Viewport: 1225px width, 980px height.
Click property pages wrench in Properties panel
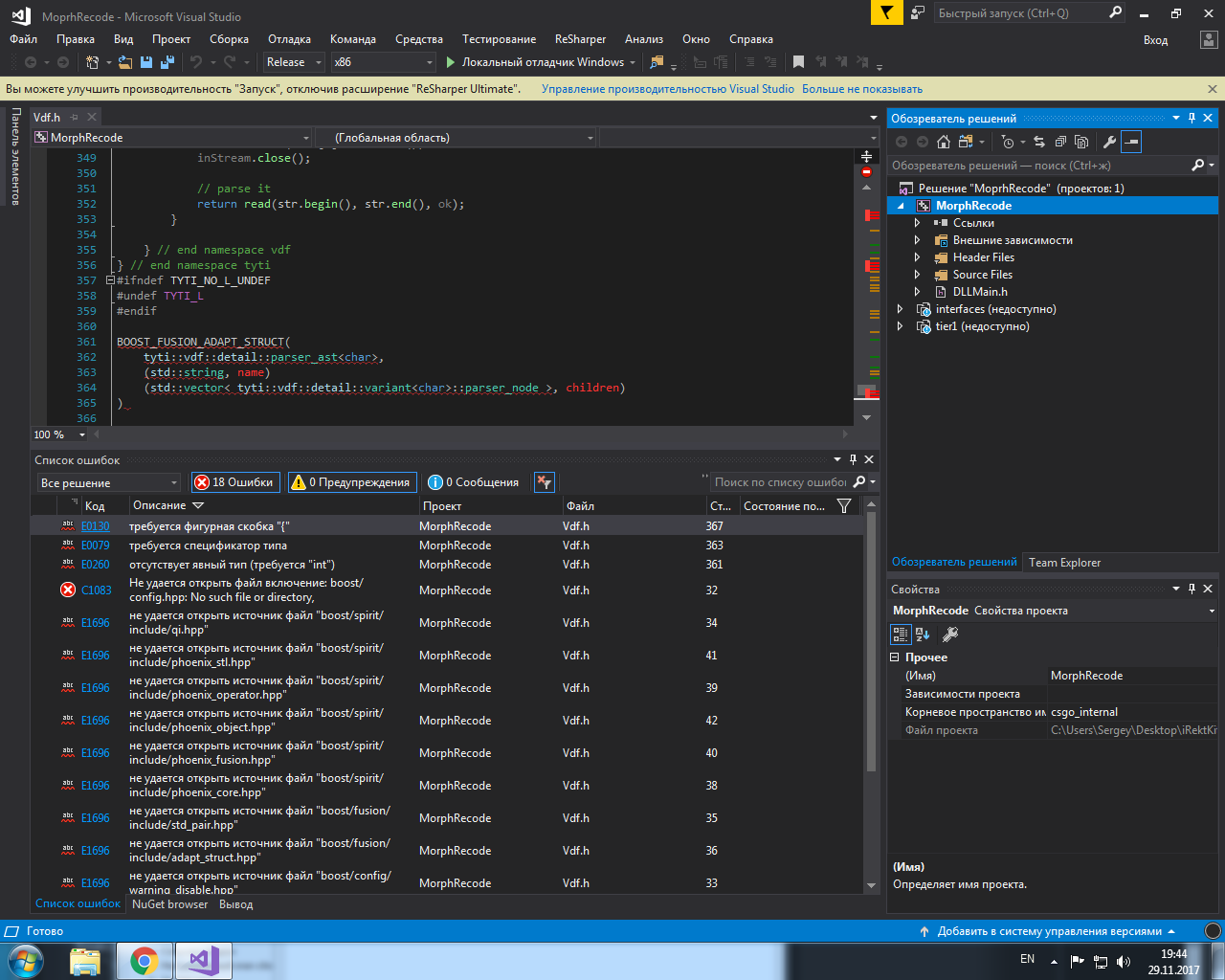pos(950,634)
